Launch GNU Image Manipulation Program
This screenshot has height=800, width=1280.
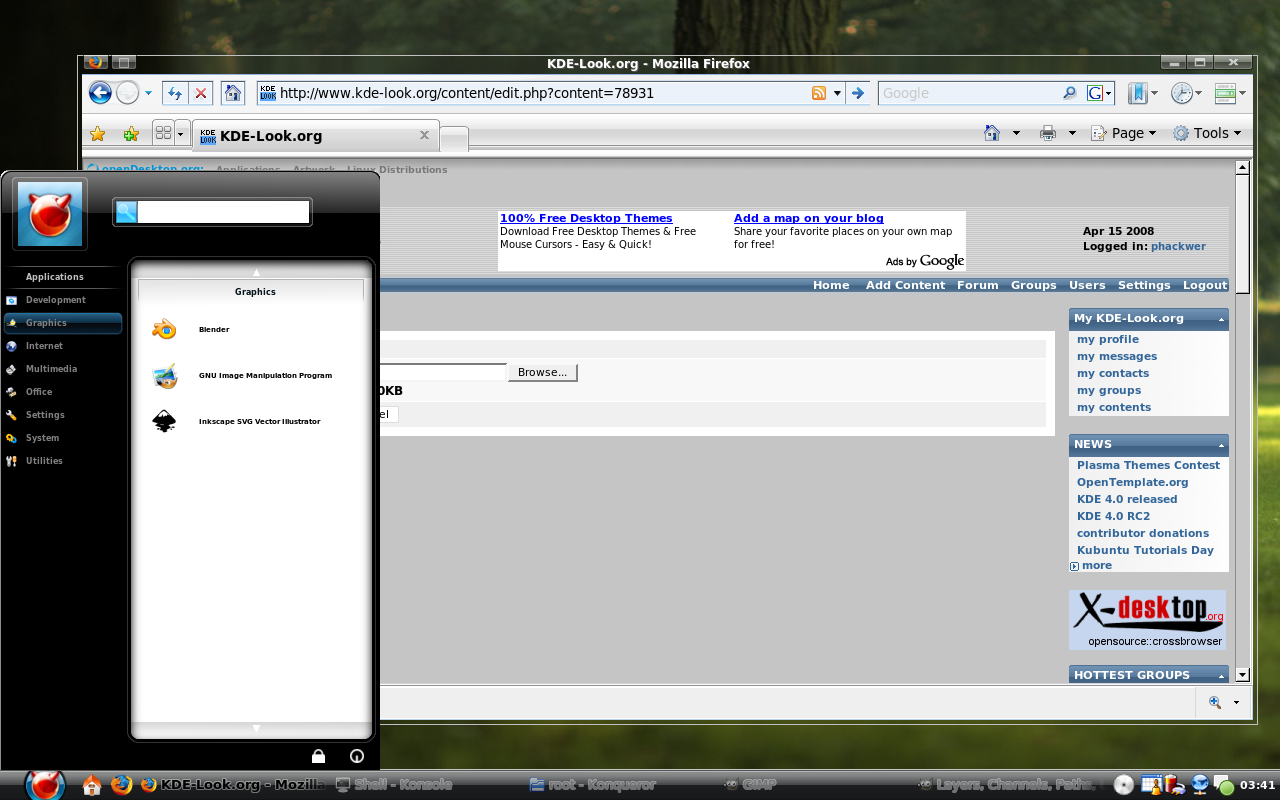coord(250,375)
